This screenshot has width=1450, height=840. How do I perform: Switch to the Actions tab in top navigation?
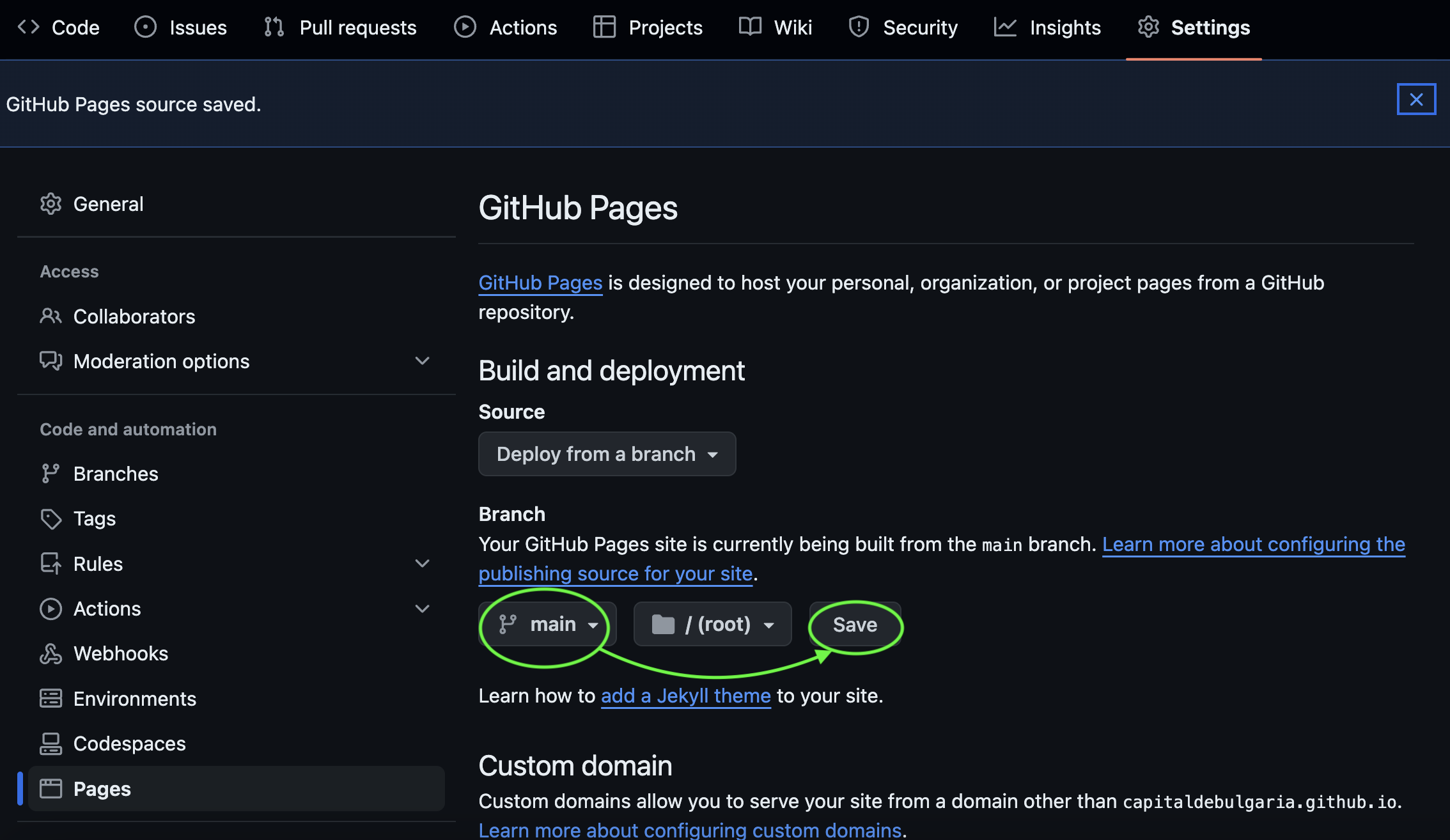[x=506, y=27]
